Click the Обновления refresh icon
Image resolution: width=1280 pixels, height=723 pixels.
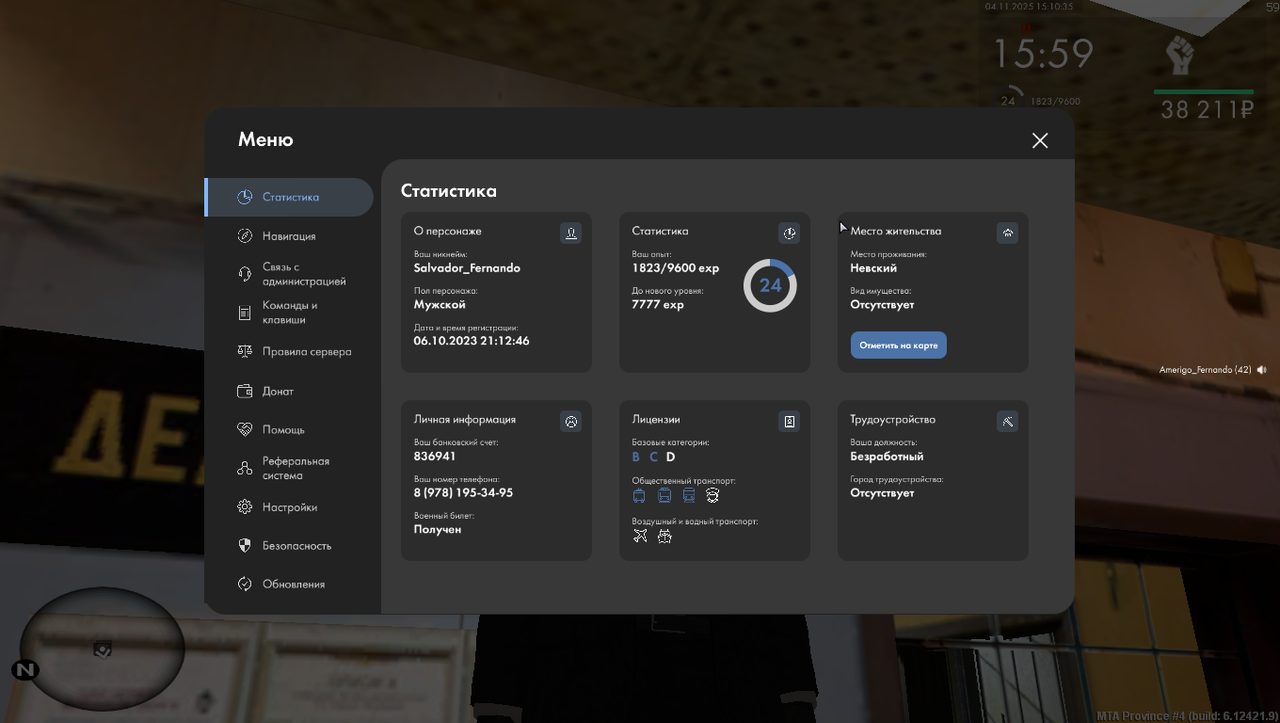click(245, 584)
